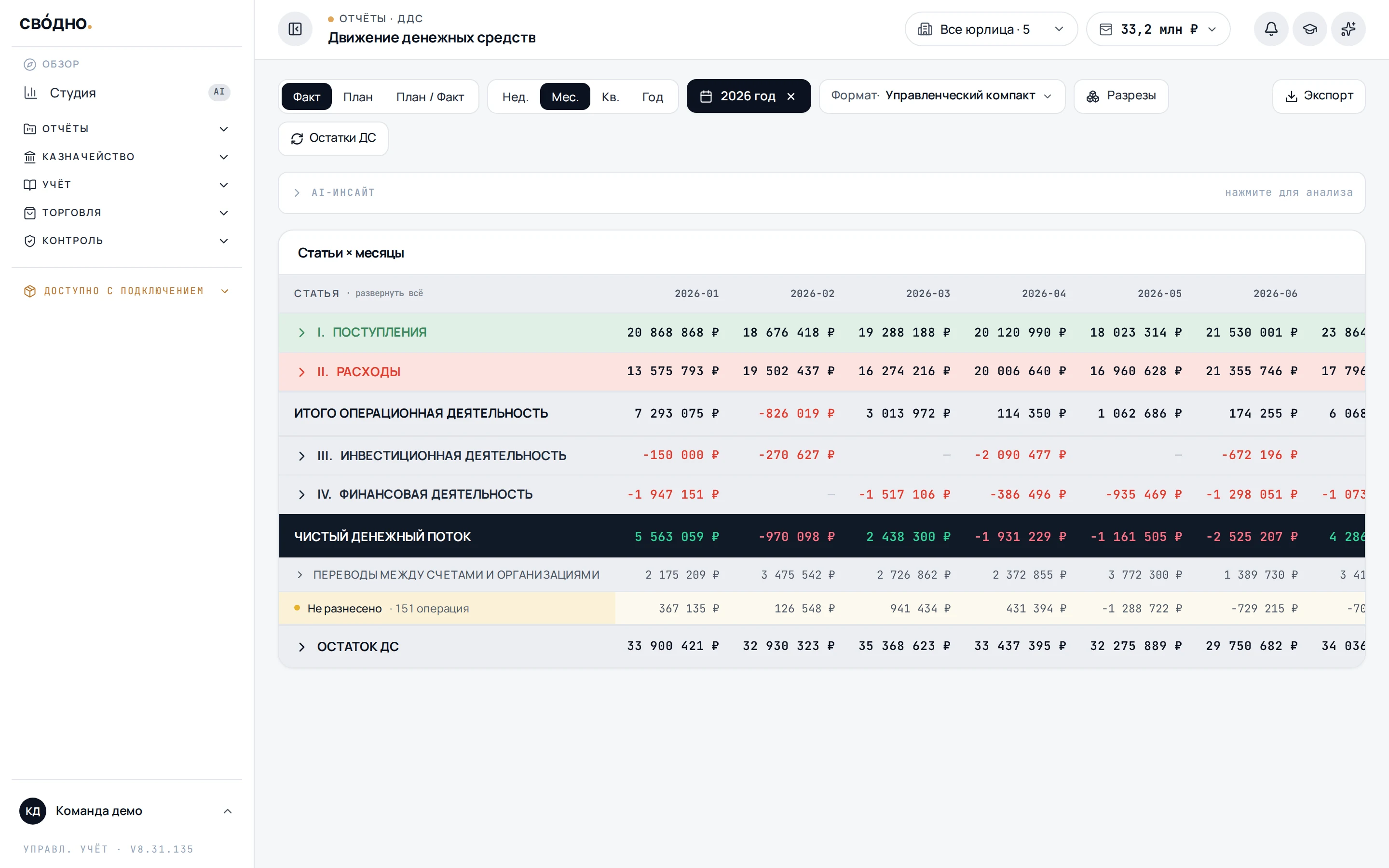The image size is (1389, 868).
Task: Collapse sidebar with panel icon
Action: point(295,29)
